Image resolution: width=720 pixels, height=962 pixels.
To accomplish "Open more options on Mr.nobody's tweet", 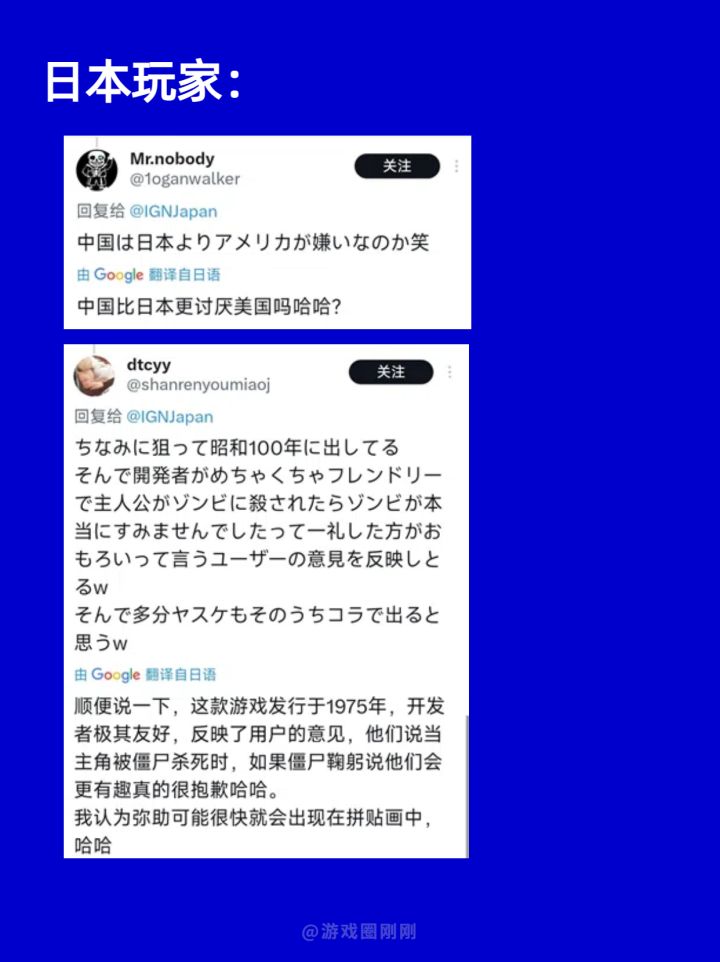I will click(x=456, y=166).
